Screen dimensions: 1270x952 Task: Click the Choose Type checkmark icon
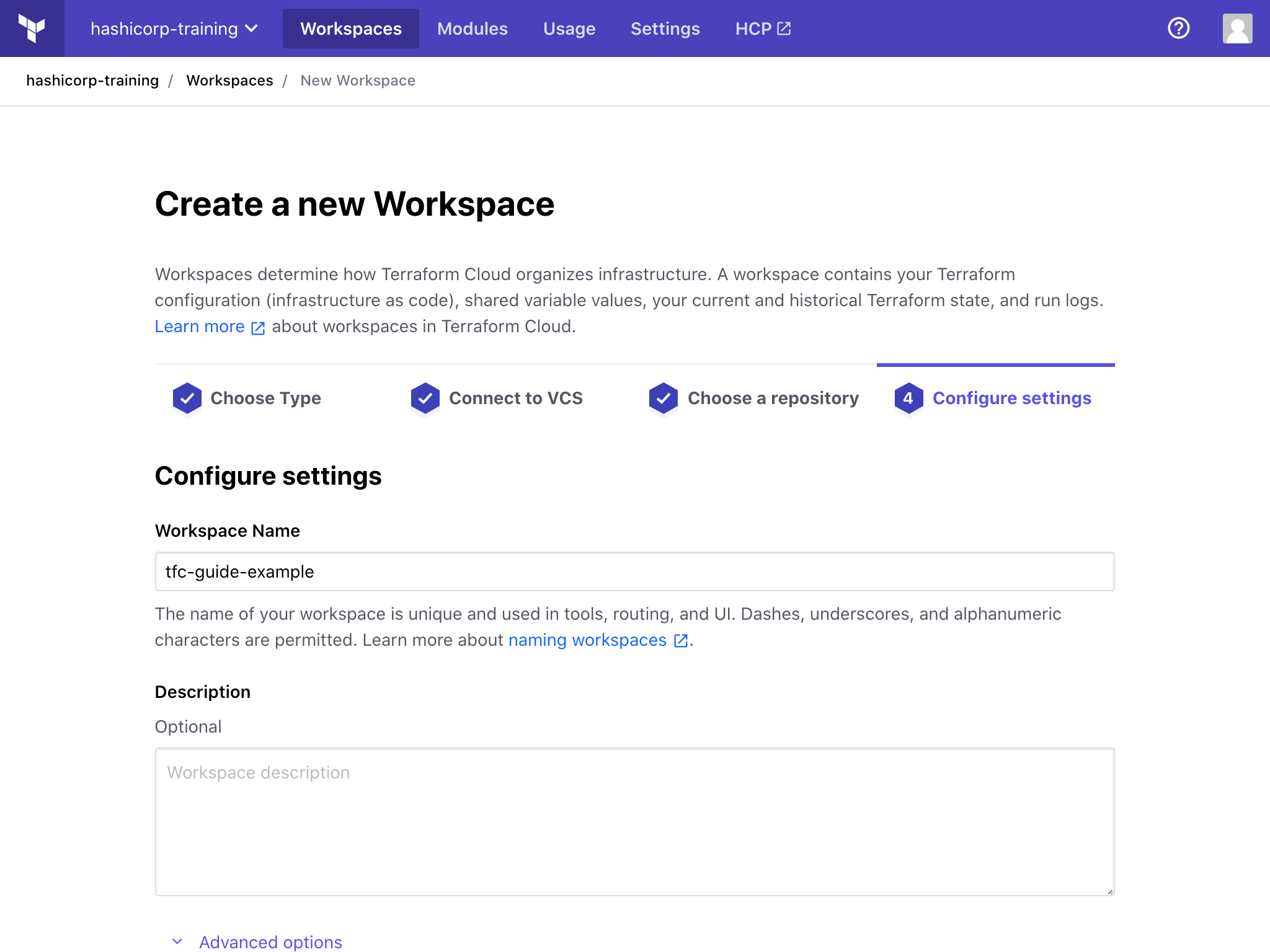pyautogui.click(x=187, y=398)
